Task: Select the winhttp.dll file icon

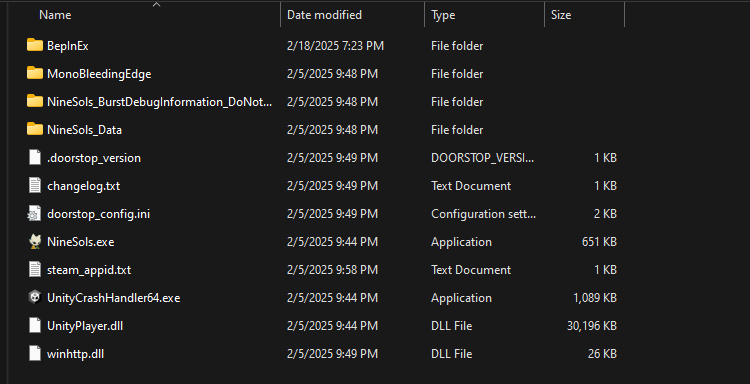Action: click(35, 353)
